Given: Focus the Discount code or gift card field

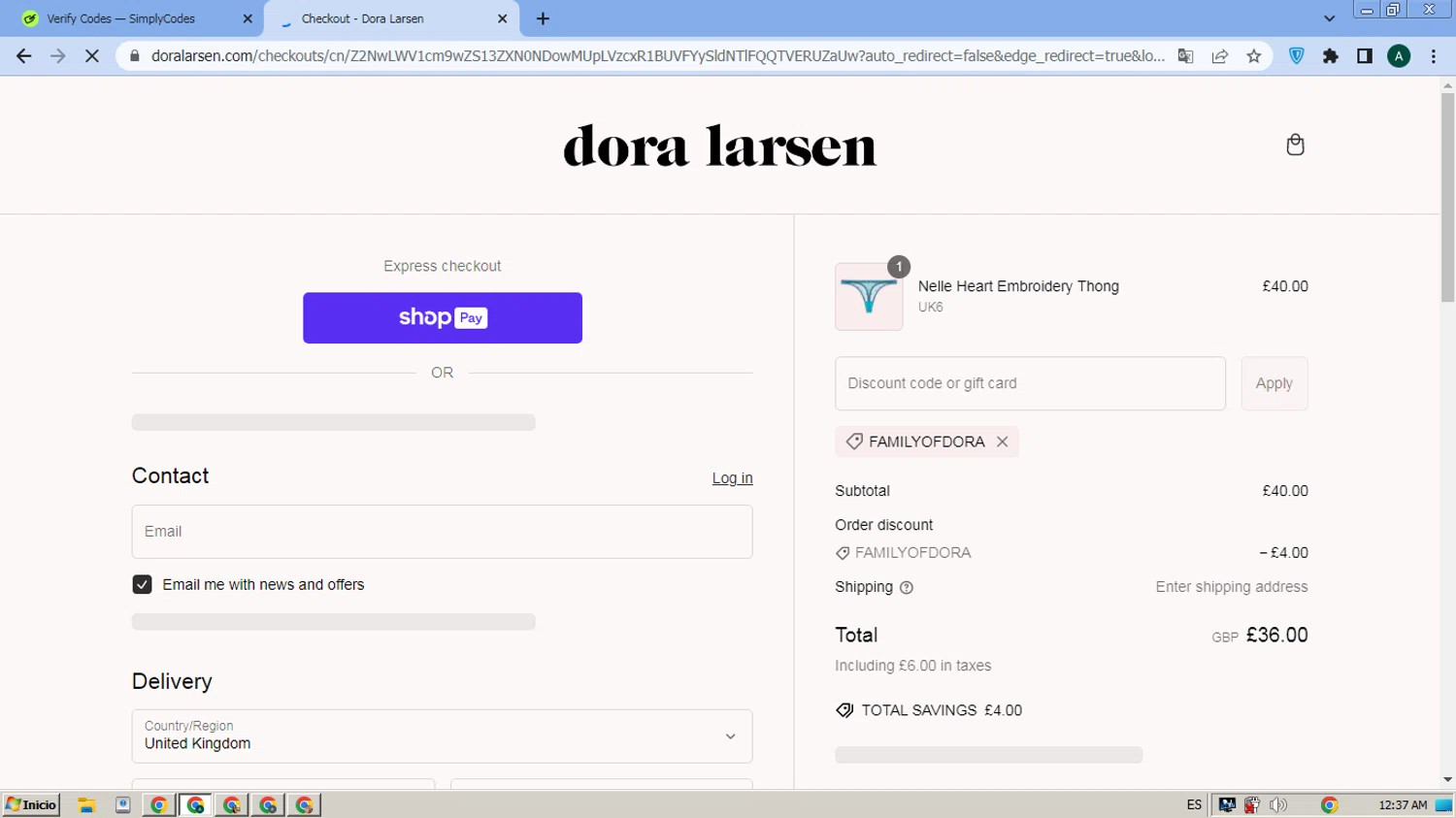Looking at the screenshot, I should click(1030, 383).
